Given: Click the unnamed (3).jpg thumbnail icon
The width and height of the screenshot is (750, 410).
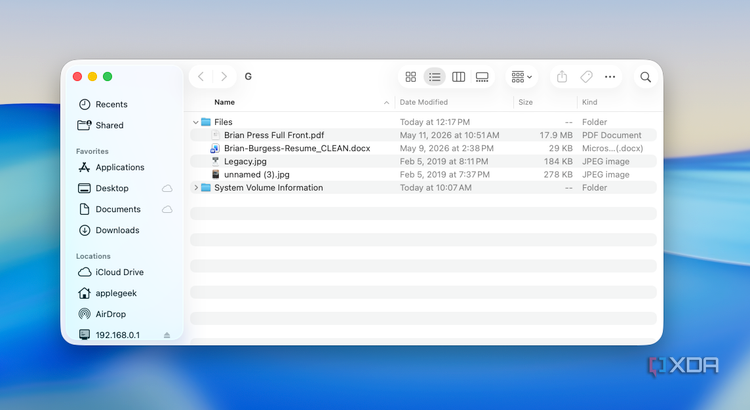Looking at the screenshot, I should [x=215, y=175].
